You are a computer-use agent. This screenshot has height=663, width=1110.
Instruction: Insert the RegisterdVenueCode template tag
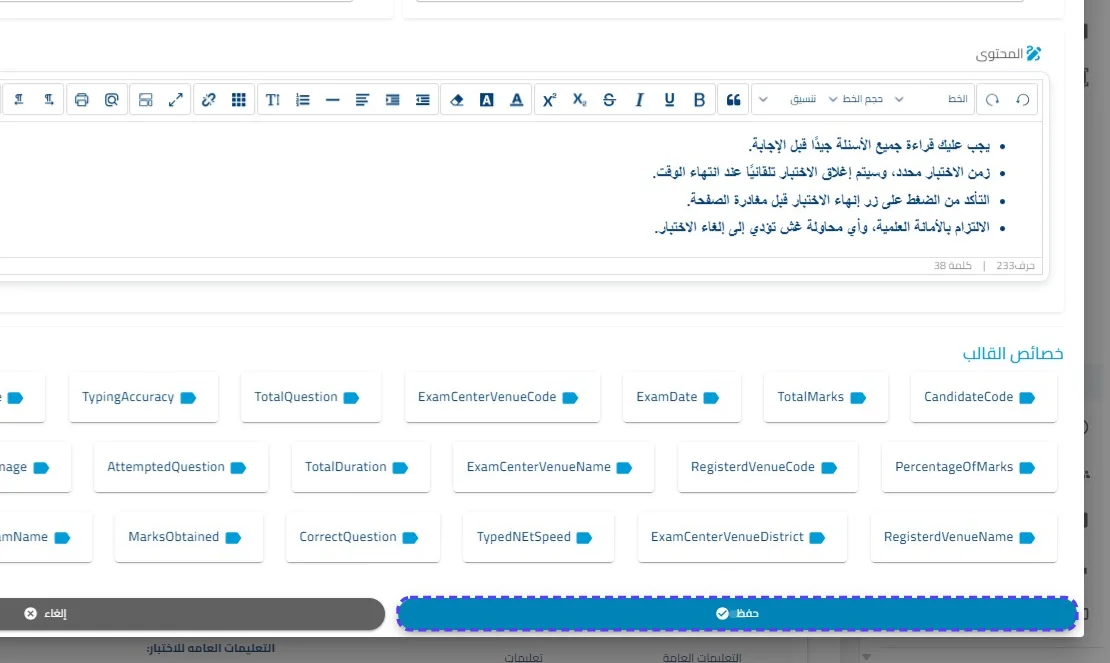(767, 467)
